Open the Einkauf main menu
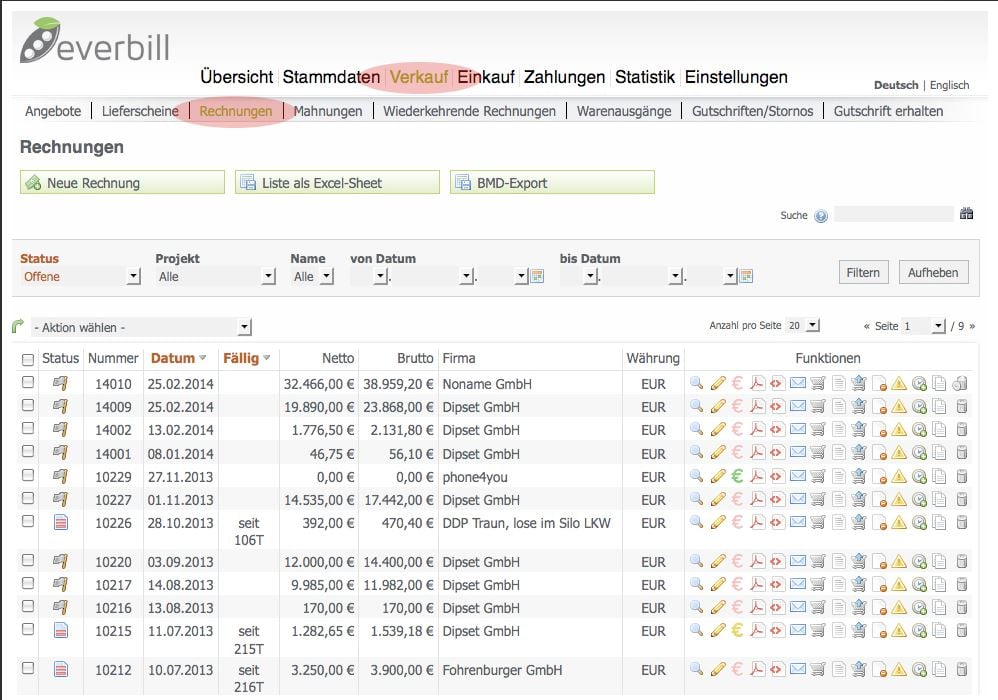Image resolution: width=998 pixels, height=700 pixels. coord(486,77)
